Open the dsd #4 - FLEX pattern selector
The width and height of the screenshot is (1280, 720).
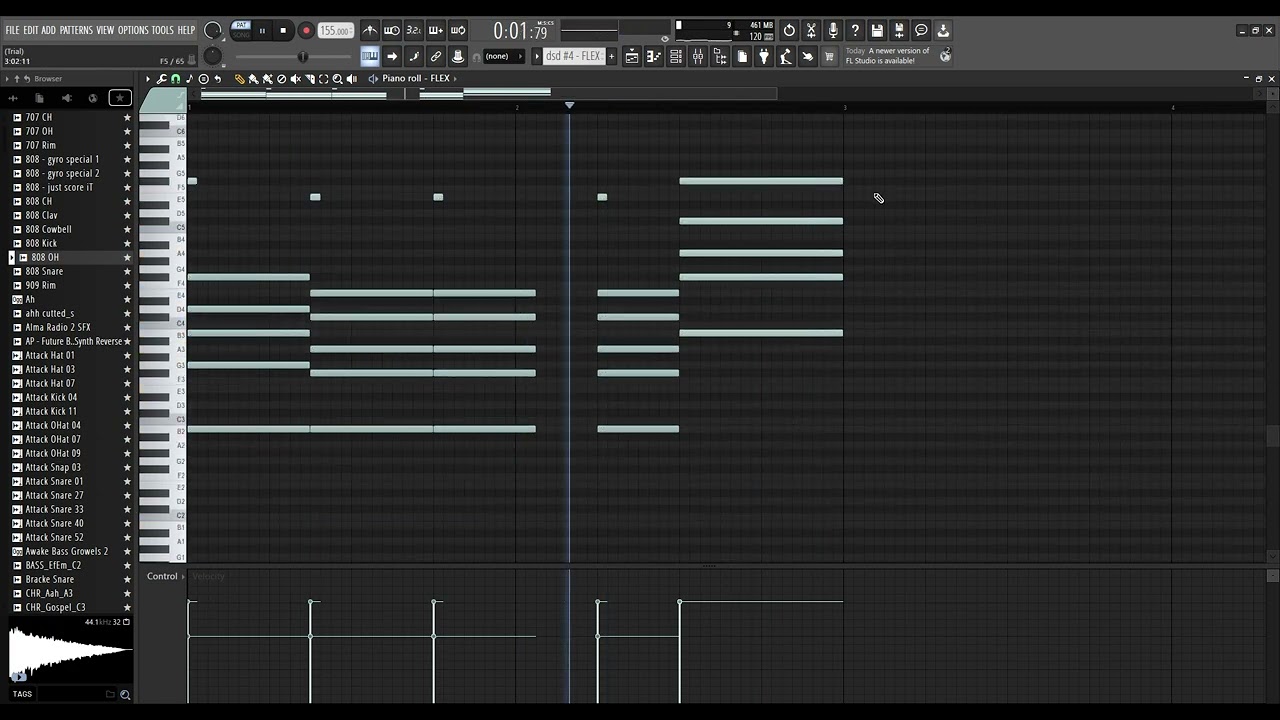(x=573, y=57)
